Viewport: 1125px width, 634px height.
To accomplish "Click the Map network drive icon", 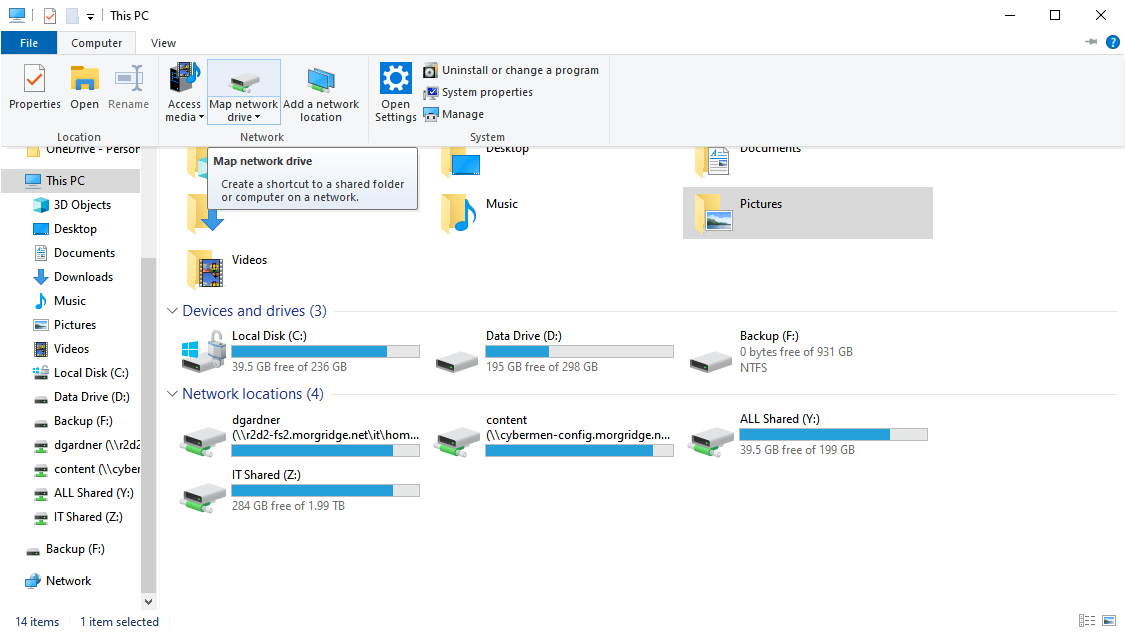I will [243, 80].
